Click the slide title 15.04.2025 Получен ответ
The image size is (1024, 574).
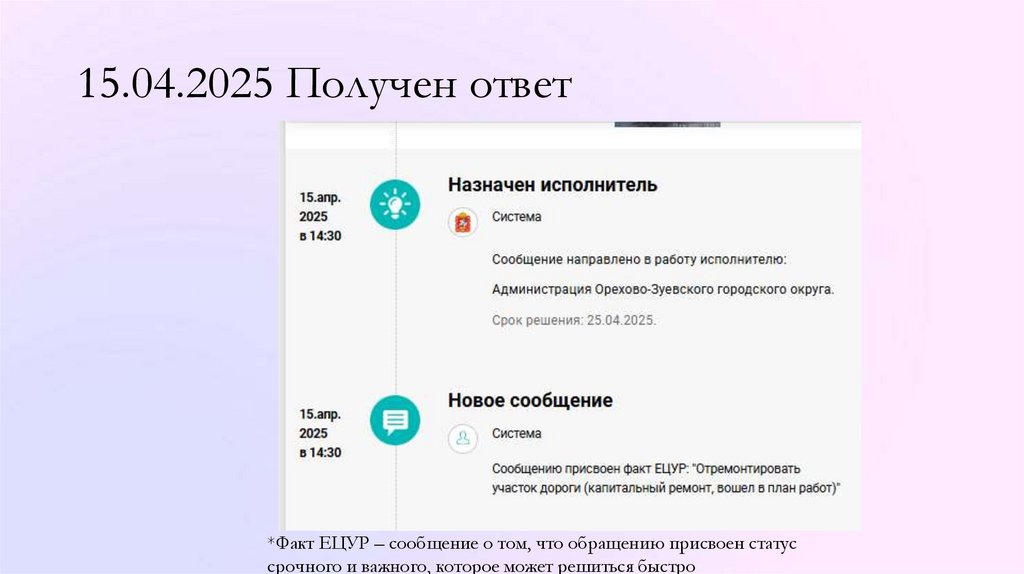pyautogui.click(x=325, y=84)
